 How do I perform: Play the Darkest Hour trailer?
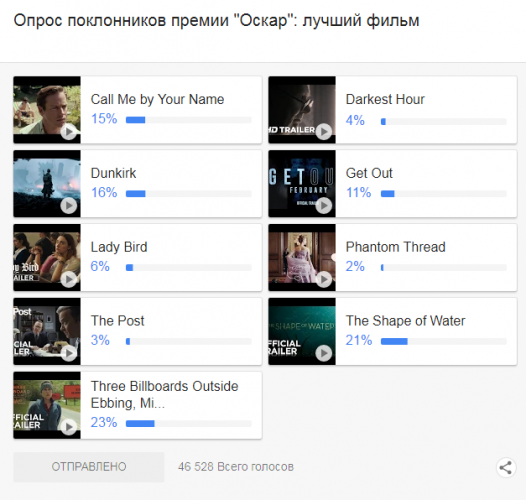324,132
